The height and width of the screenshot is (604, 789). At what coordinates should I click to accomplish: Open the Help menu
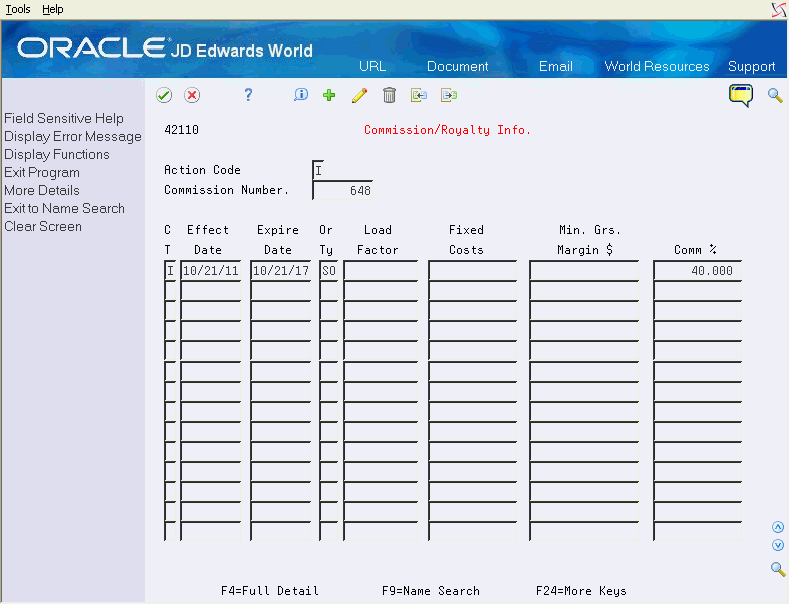[x=53, y=9]
